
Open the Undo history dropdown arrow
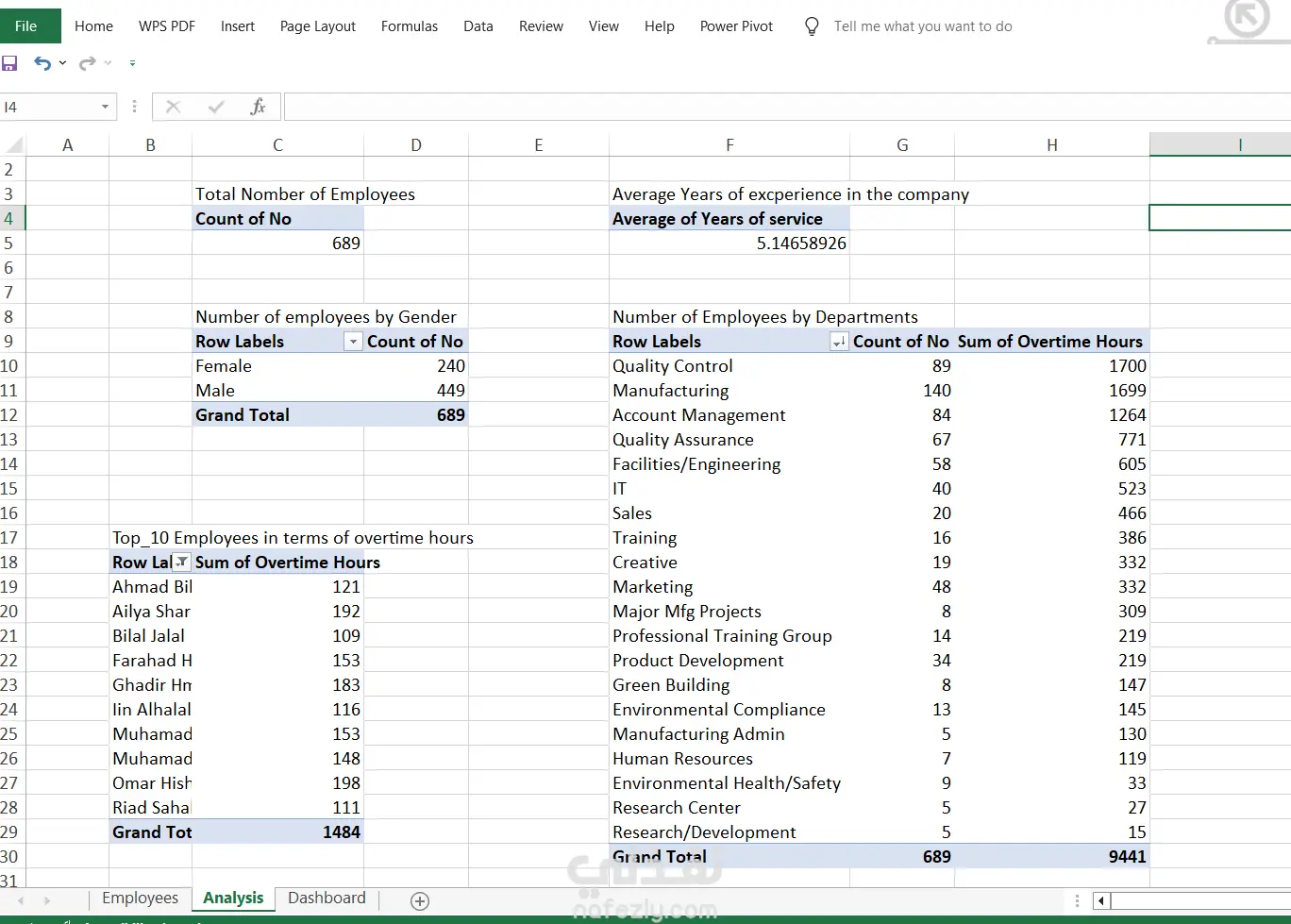coord(62,63)
